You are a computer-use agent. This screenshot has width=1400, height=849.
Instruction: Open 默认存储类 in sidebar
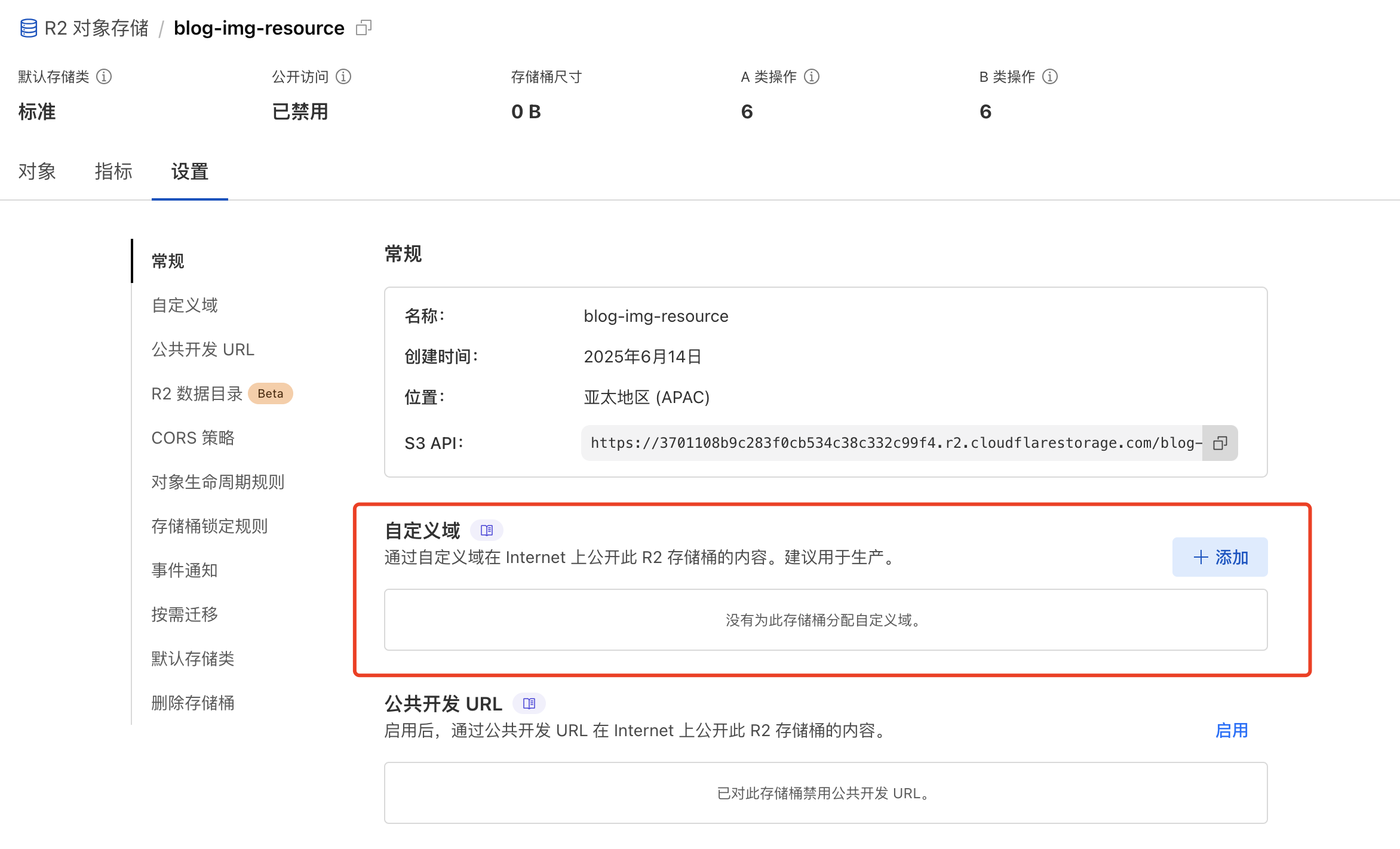pos(193,659)
